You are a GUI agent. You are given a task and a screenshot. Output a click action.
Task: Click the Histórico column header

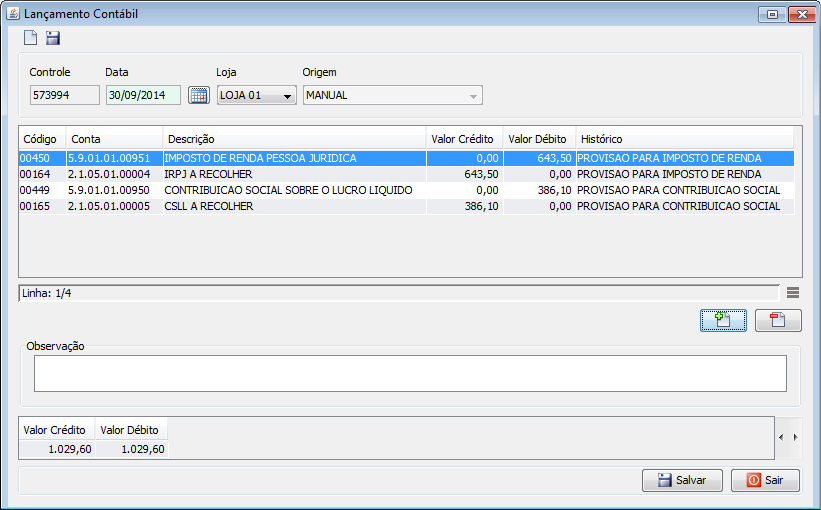tap(685, 139)
